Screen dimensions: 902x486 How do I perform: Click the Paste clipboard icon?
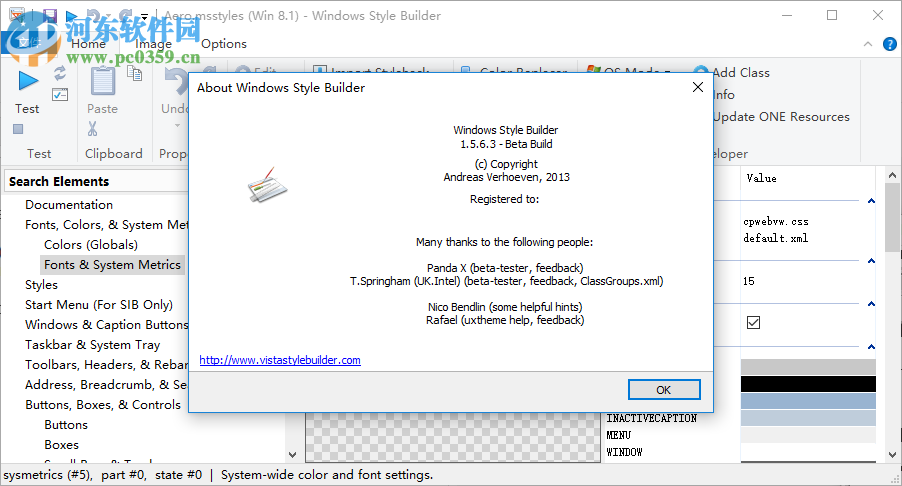[x=102, y=81]
